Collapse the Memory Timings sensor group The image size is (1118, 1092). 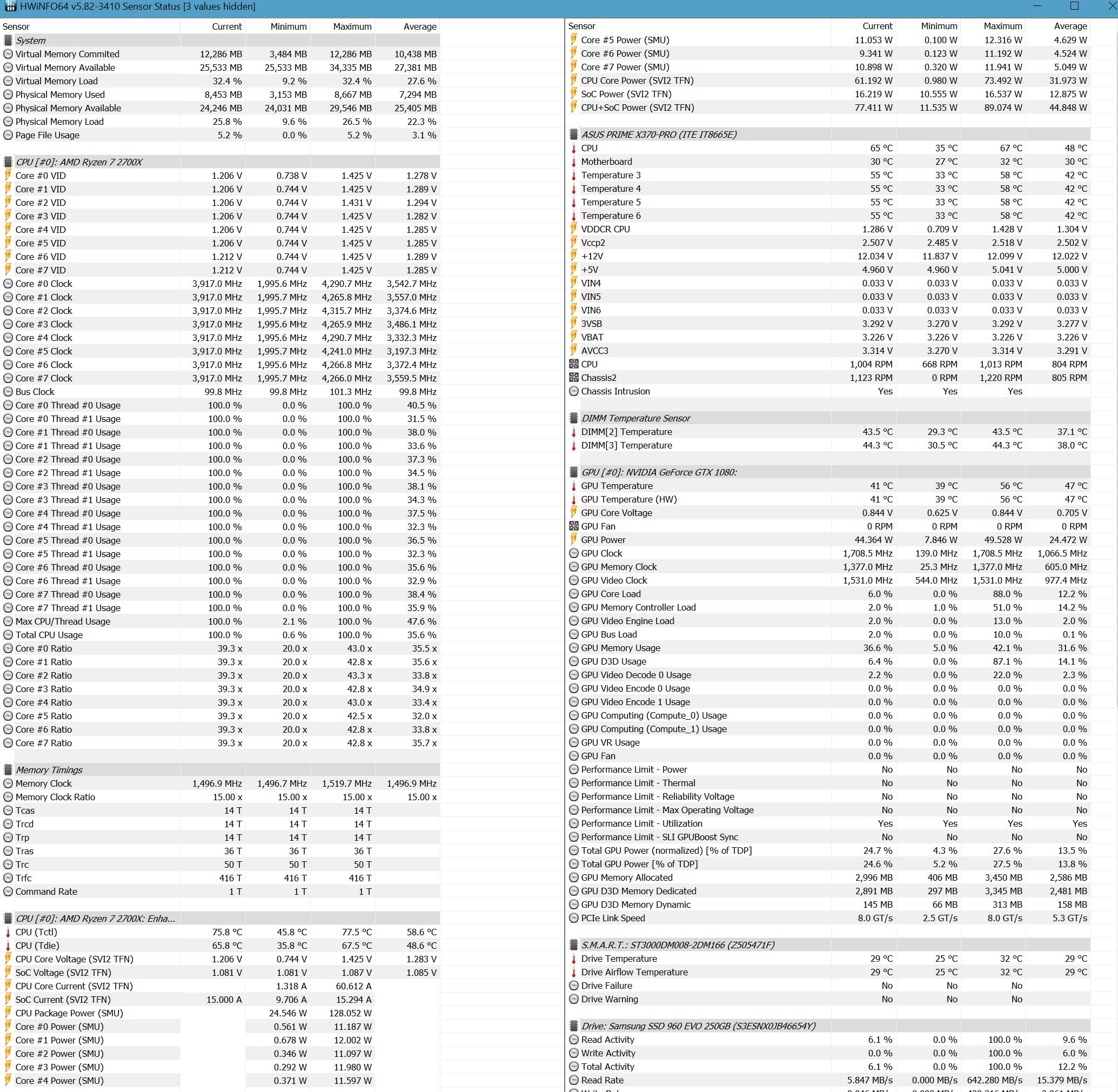coord(8,769)
